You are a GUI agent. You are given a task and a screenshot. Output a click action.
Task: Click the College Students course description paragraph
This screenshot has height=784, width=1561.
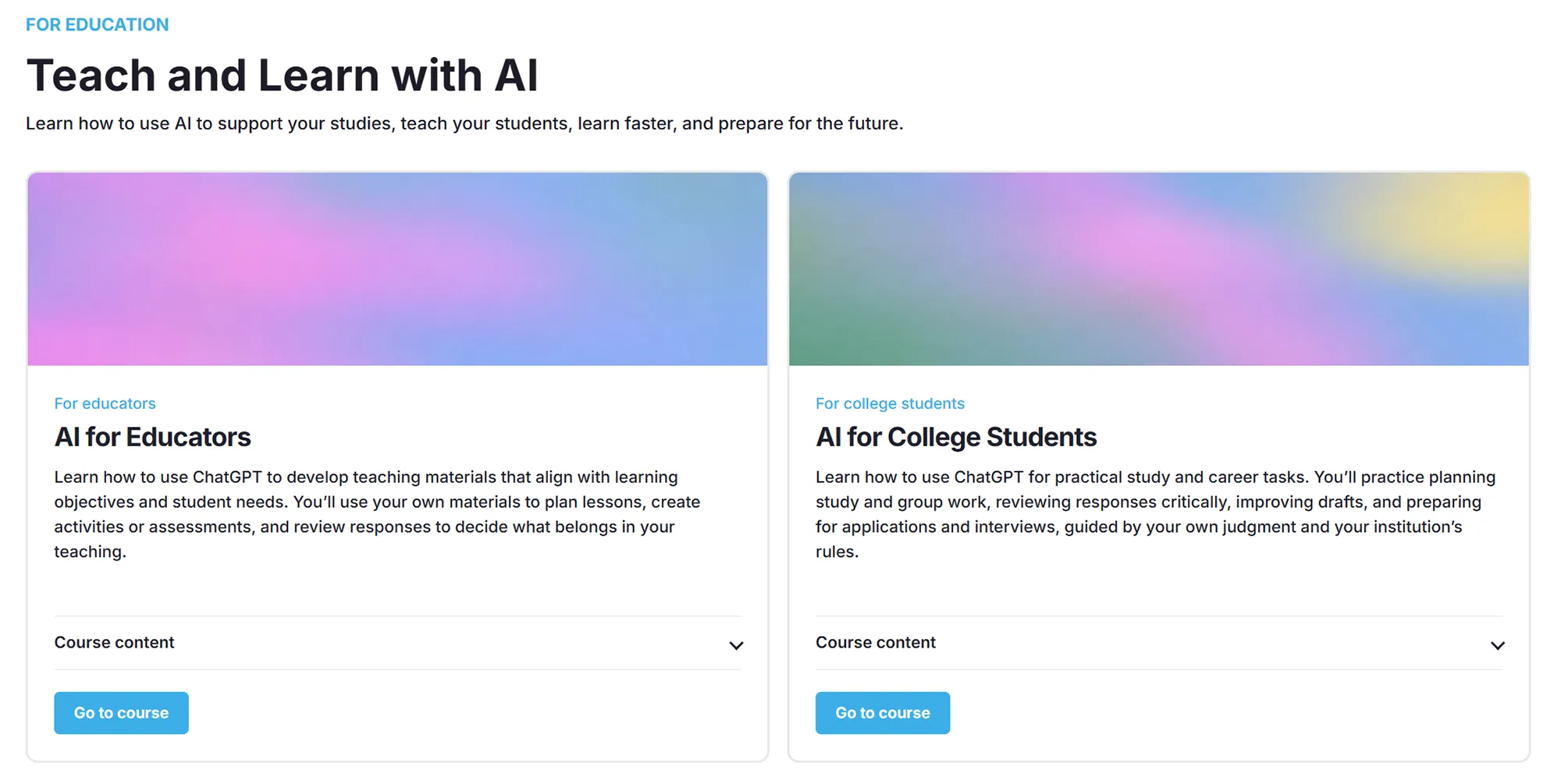point(1155,514)
